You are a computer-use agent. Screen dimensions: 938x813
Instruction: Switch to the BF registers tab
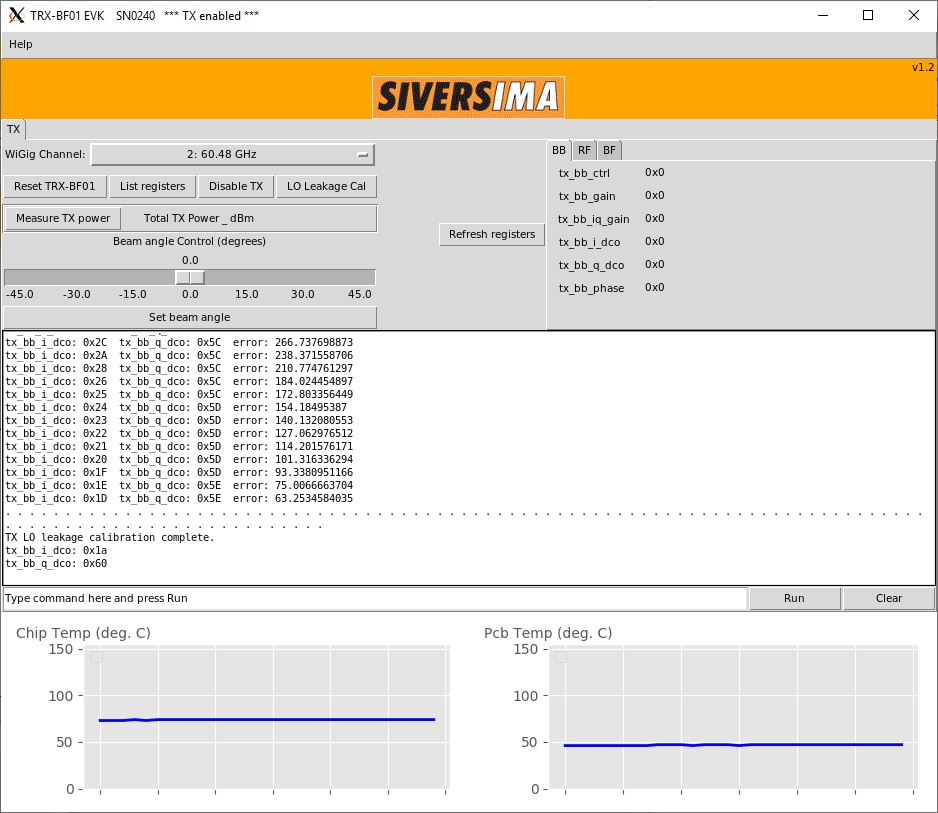click(609, 150)
